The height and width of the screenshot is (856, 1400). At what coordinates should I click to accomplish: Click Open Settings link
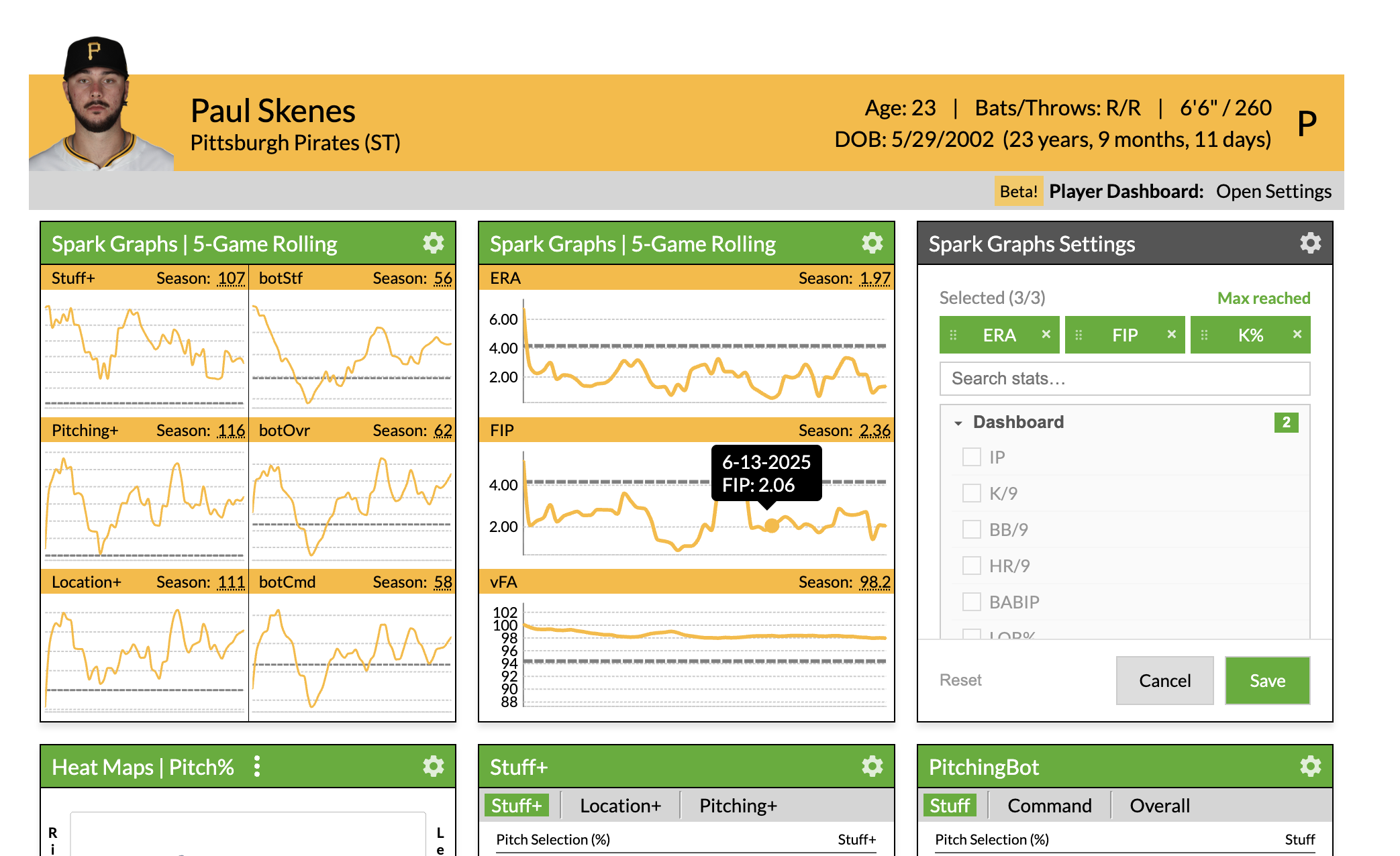pos(1273,191)
